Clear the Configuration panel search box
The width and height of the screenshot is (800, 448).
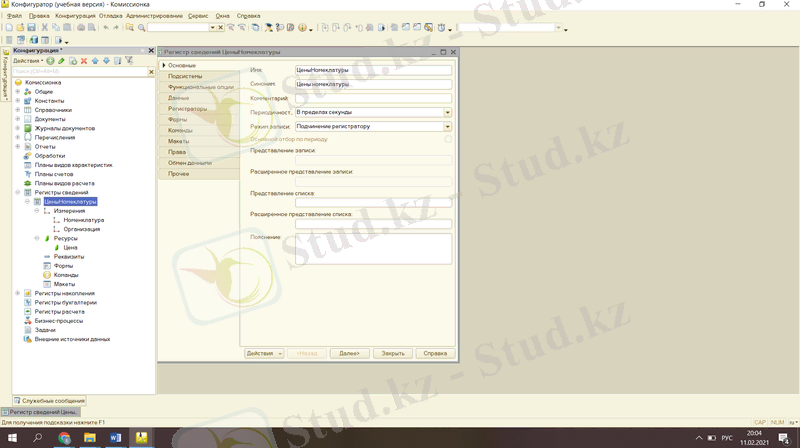[151, 71]
